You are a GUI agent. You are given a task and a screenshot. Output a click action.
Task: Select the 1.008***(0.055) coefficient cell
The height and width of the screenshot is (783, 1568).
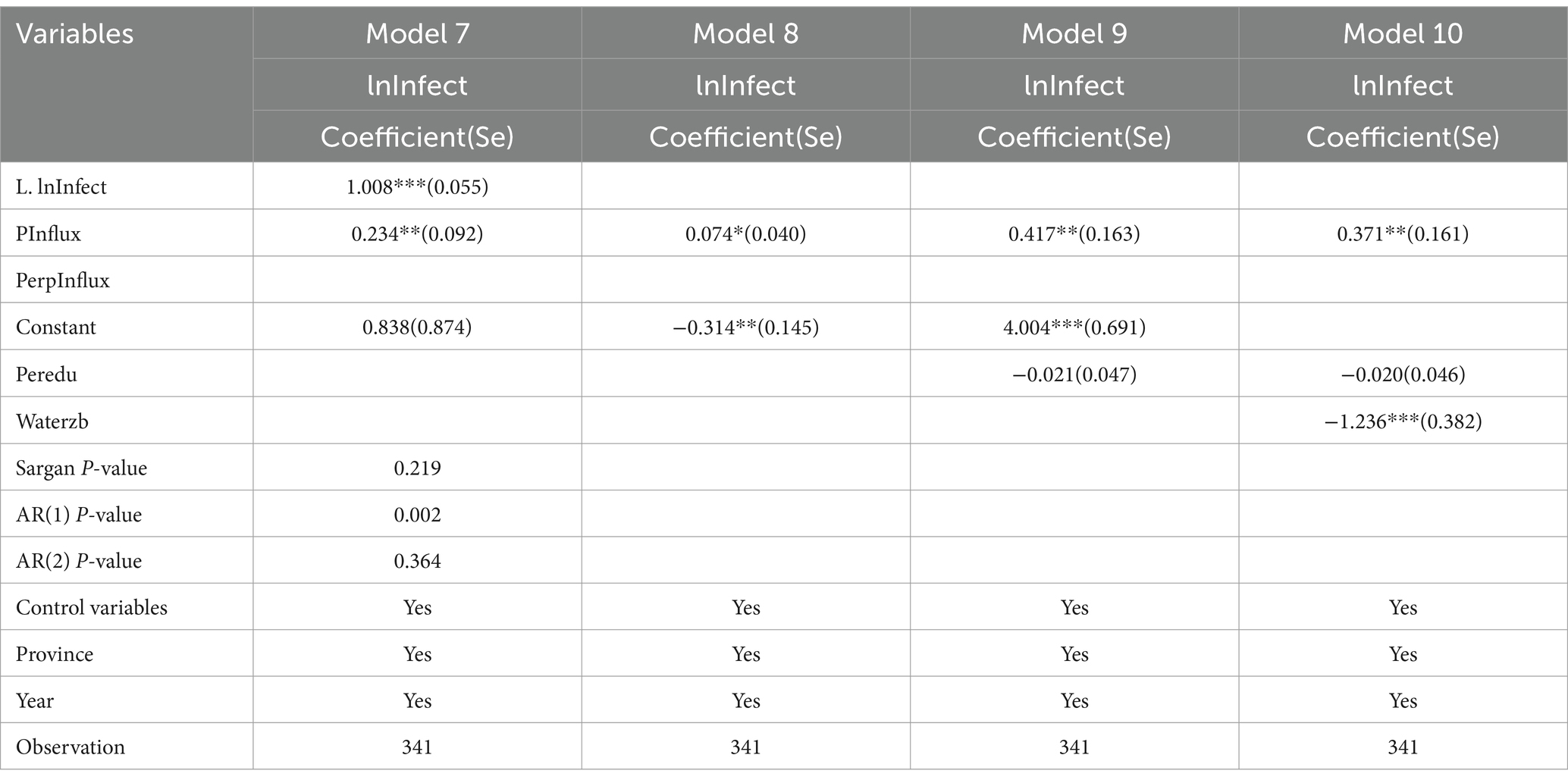[x=417, y=186]
